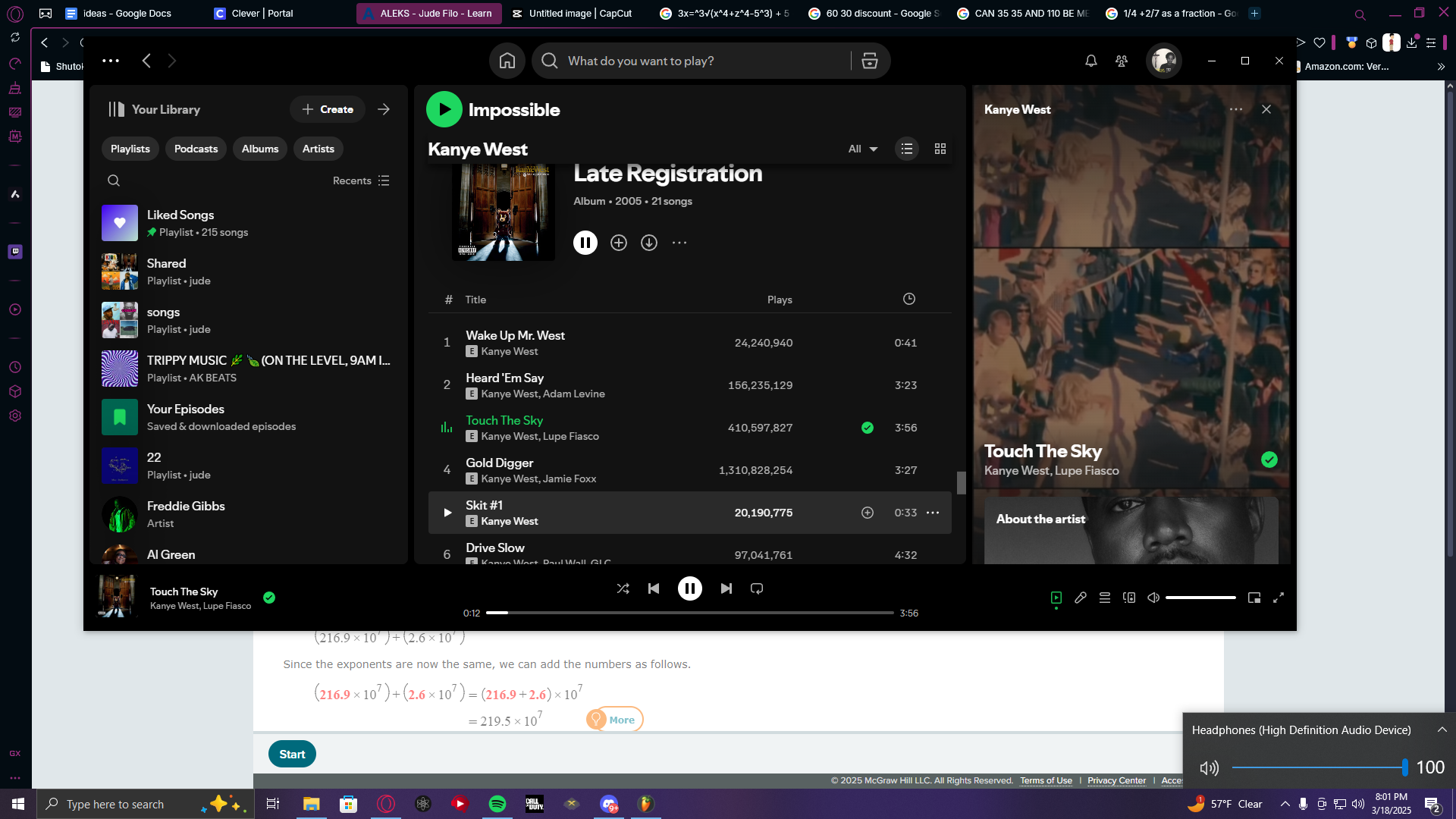The height and width of the screenshot is (819, 1456).
Task: Go back in Spotify navigation
Action: pyautogui.click(x=146, y=61)
